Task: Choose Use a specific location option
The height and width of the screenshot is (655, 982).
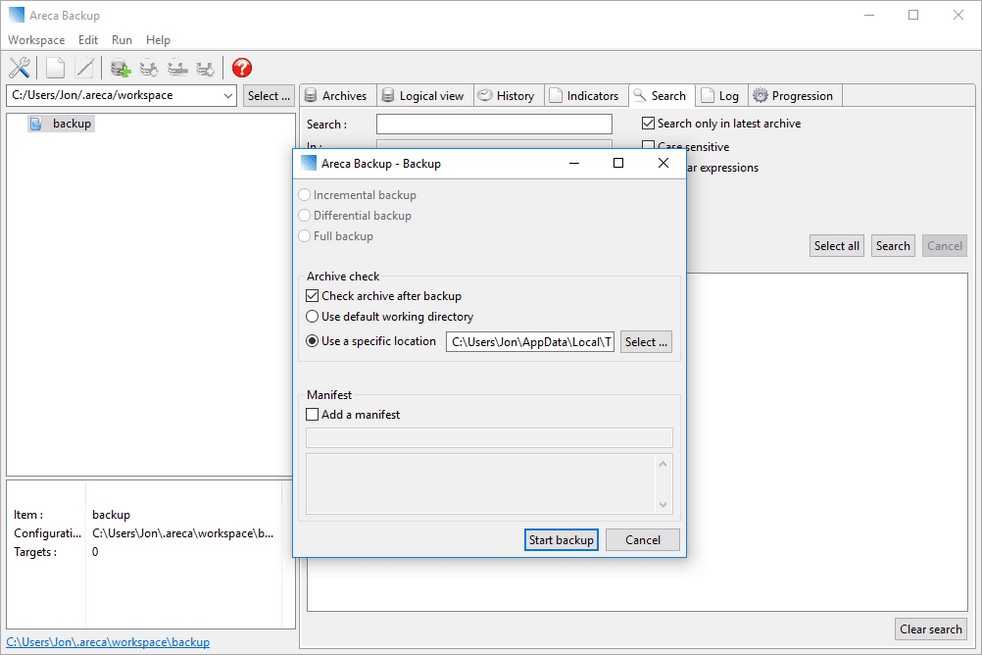Action: pos(312,341)
